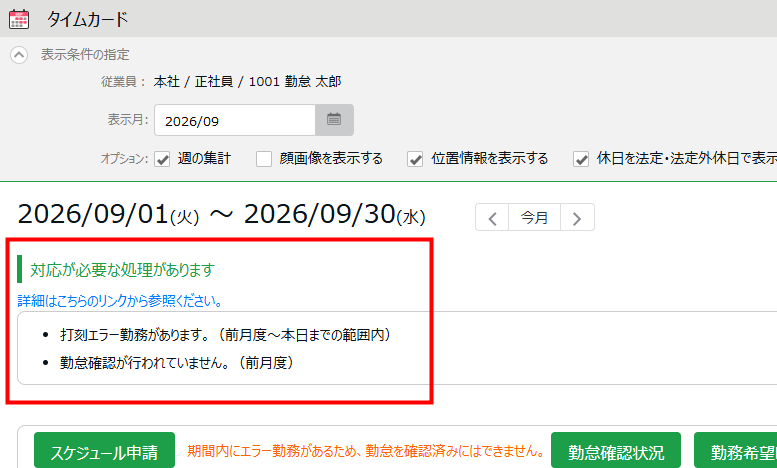Toggle 休日を法定・法定外休日で表示 checkbox
Screen dimensions: 777x468
(581, 159)
